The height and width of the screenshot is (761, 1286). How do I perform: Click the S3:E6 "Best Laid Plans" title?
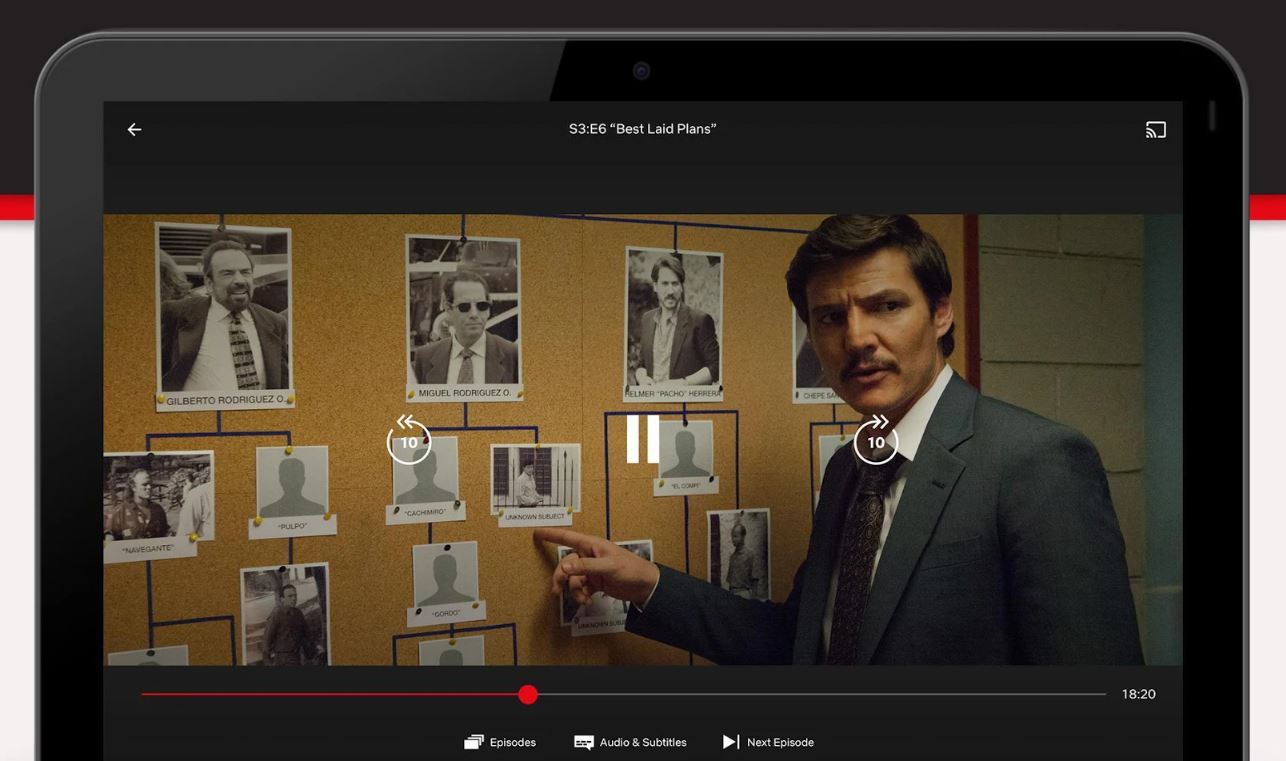[x=642, y=129]
